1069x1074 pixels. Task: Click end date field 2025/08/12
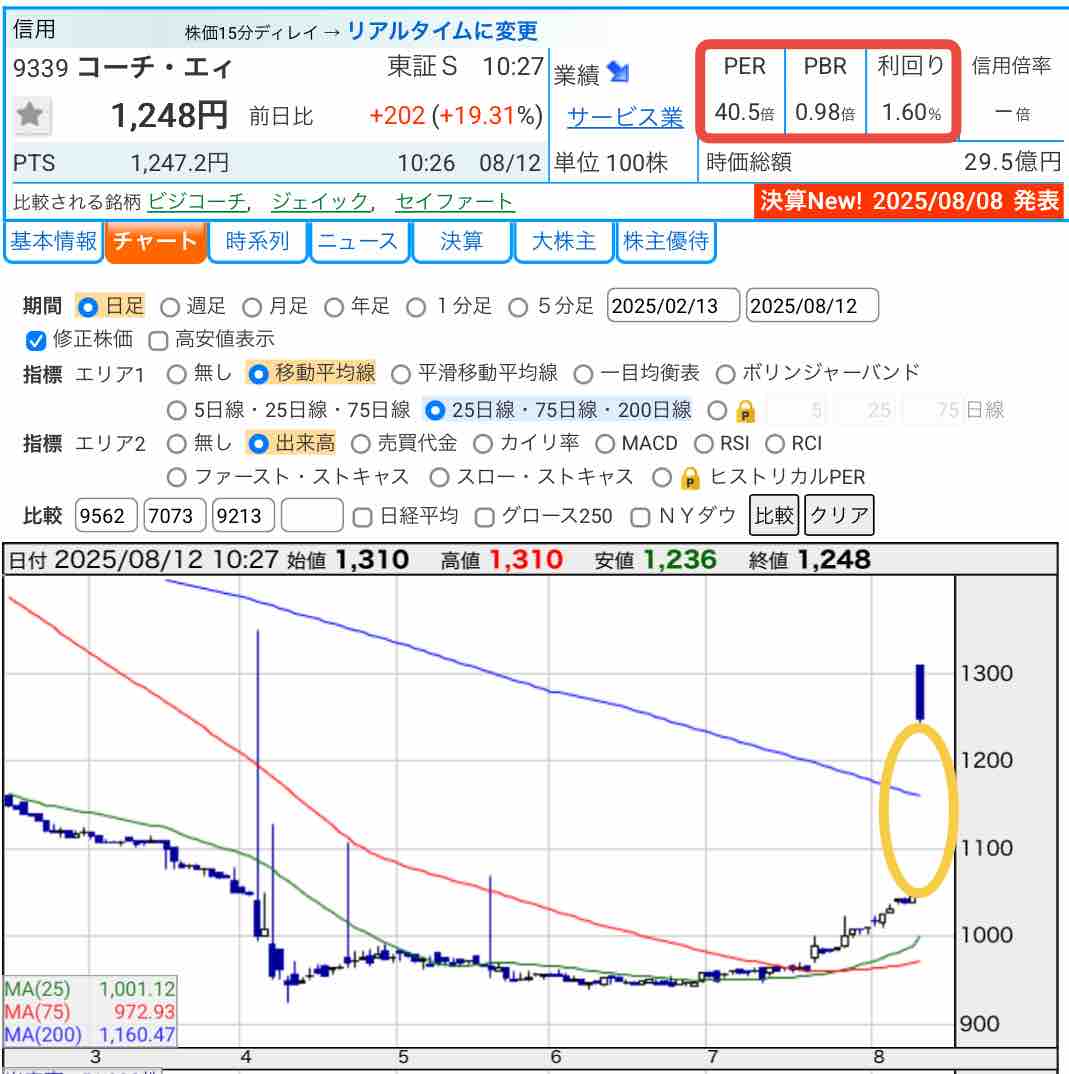pos(812,305)
